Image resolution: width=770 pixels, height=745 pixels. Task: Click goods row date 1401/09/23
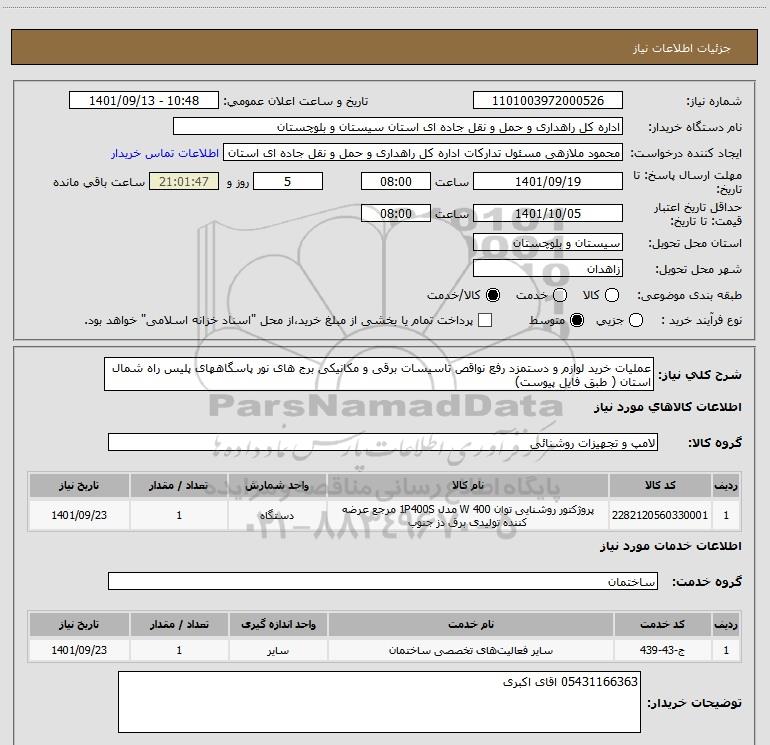click(x=79, y=515)
